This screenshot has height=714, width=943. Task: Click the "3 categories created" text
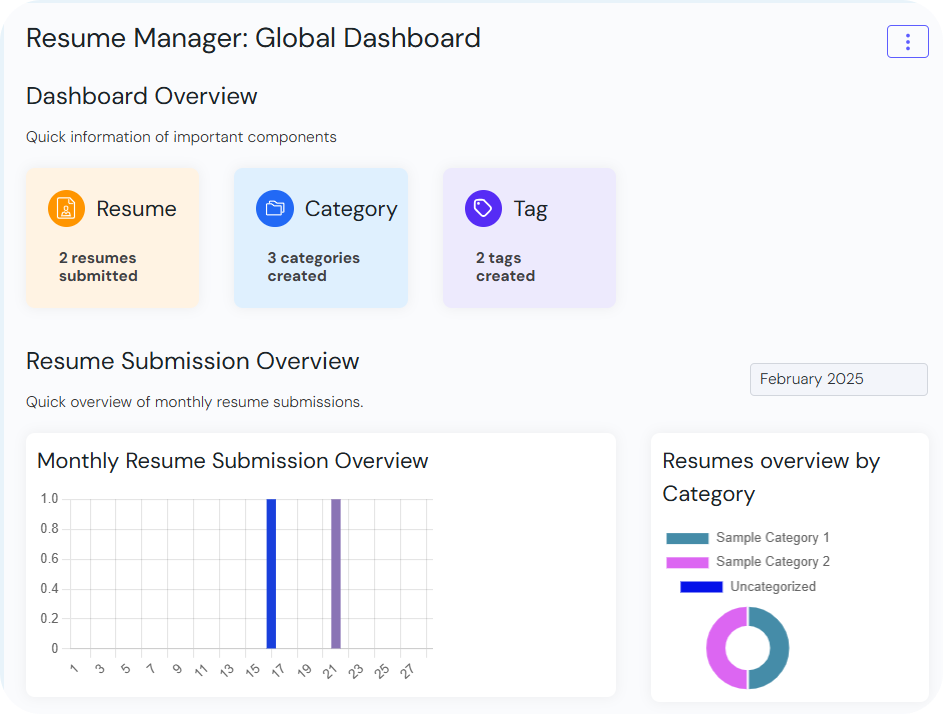click(313, 267)
